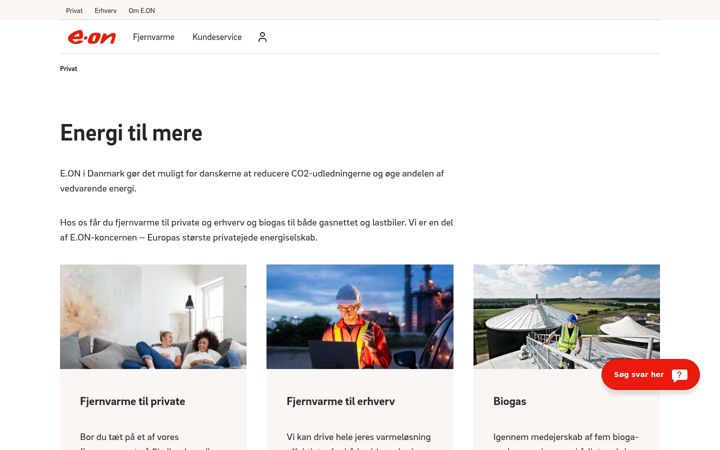The height and width of the screenshot is (450, 720).
Task: Click the text 'Vi kan drive hele jeres varmeløsning'
Action: click(x=358, y=437)
